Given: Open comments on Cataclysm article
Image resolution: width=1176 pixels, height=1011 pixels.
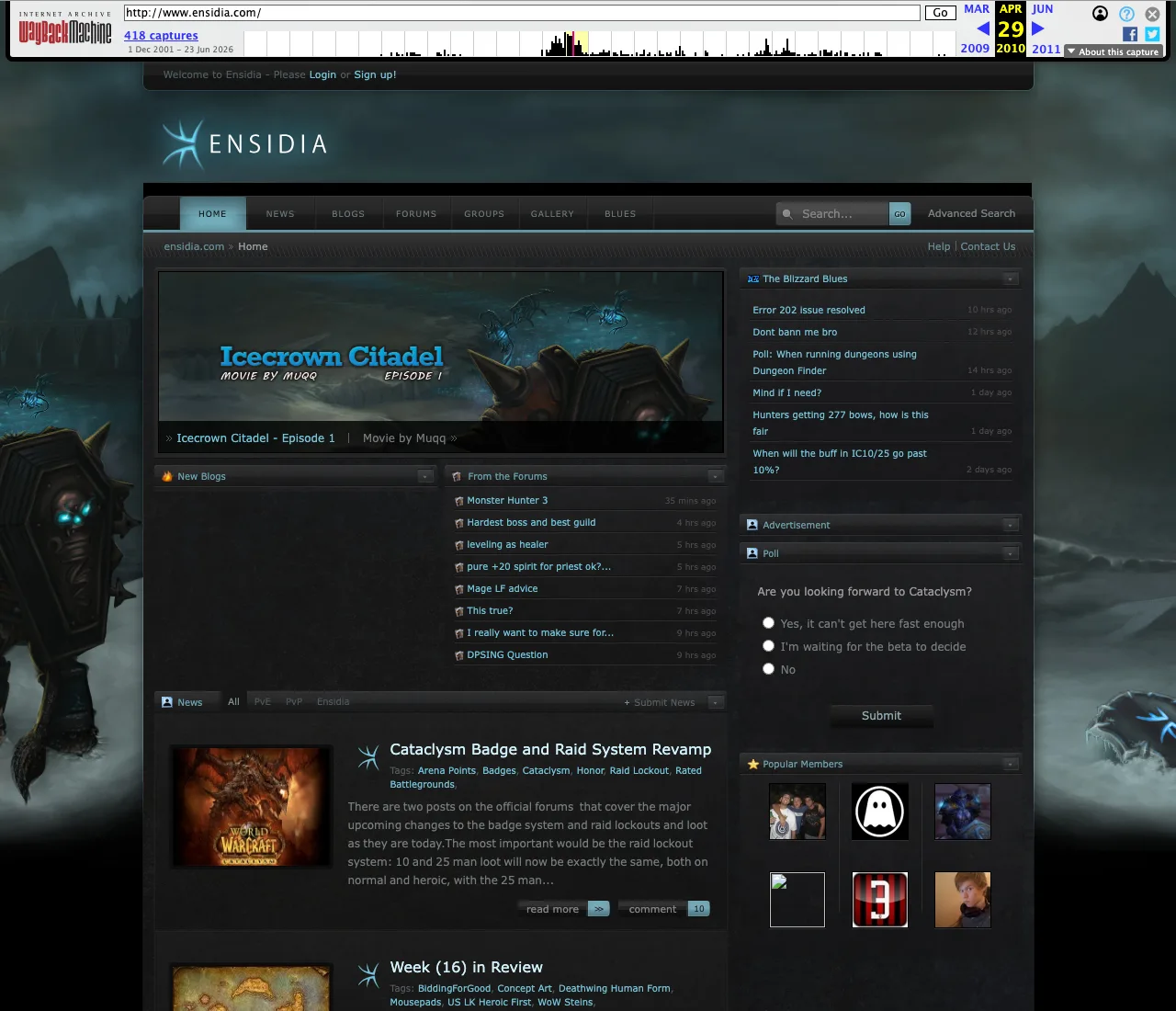Looking at the screenshot, I should (x=663, y=909).
